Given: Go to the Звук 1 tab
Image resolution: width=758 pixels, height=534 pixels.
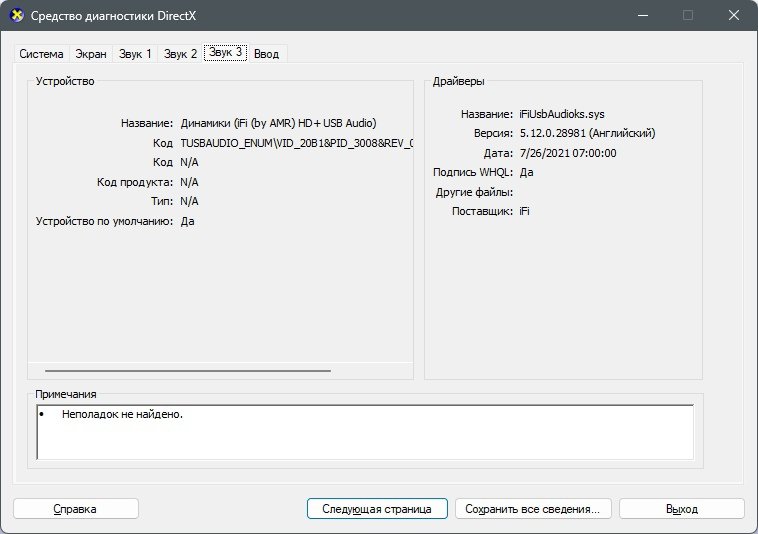Looking at the screenshot, I should [135, 54].
